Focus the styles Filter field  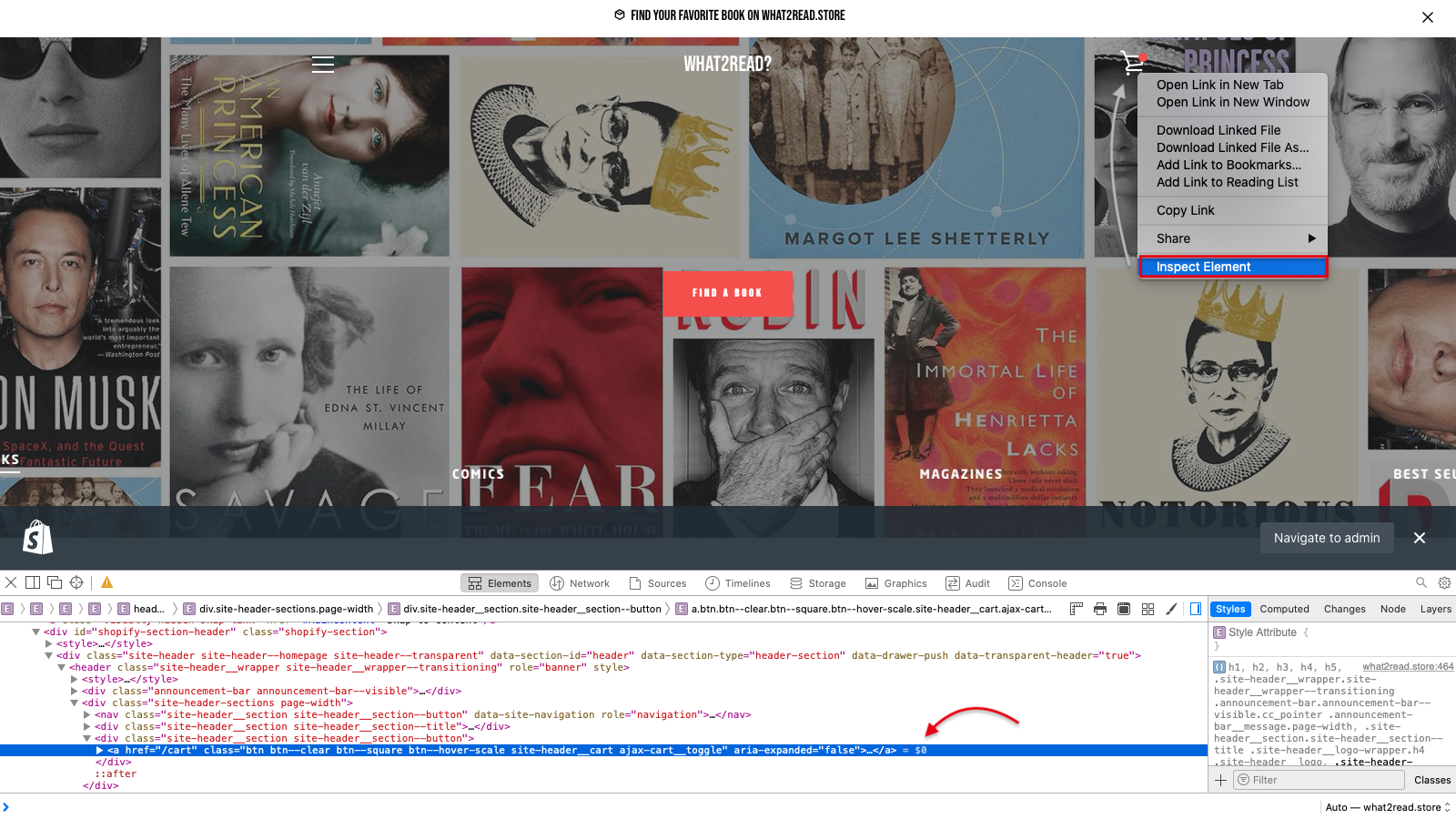point(1318,780)
